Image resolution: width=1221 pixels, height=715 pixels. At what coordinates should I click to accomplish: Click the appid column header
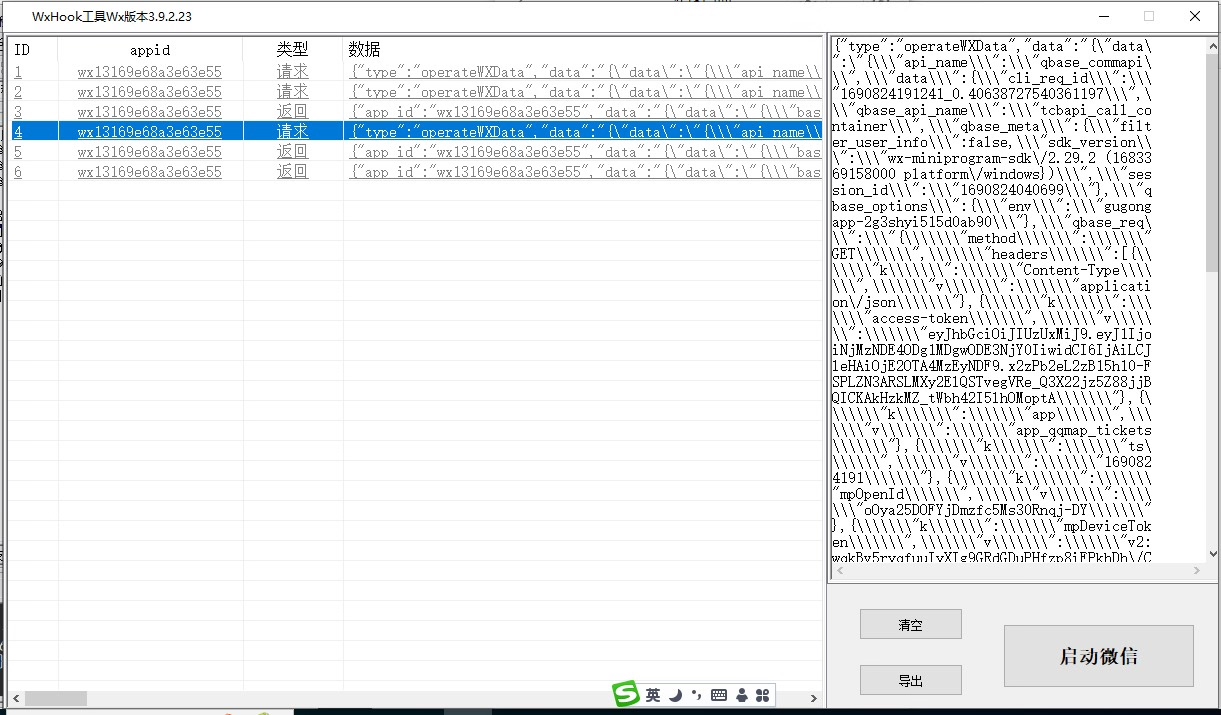tap(151, 49)
